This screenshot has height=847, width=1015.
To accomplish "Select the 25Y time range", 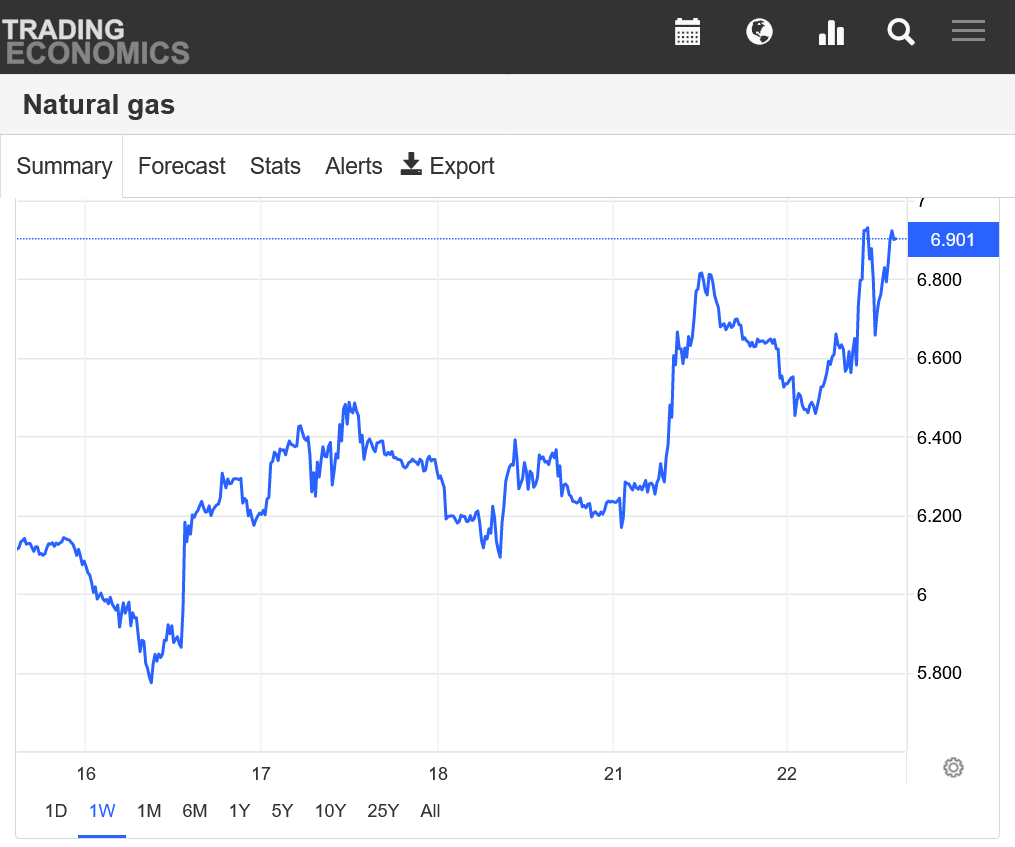I will (x=383, y=811).
